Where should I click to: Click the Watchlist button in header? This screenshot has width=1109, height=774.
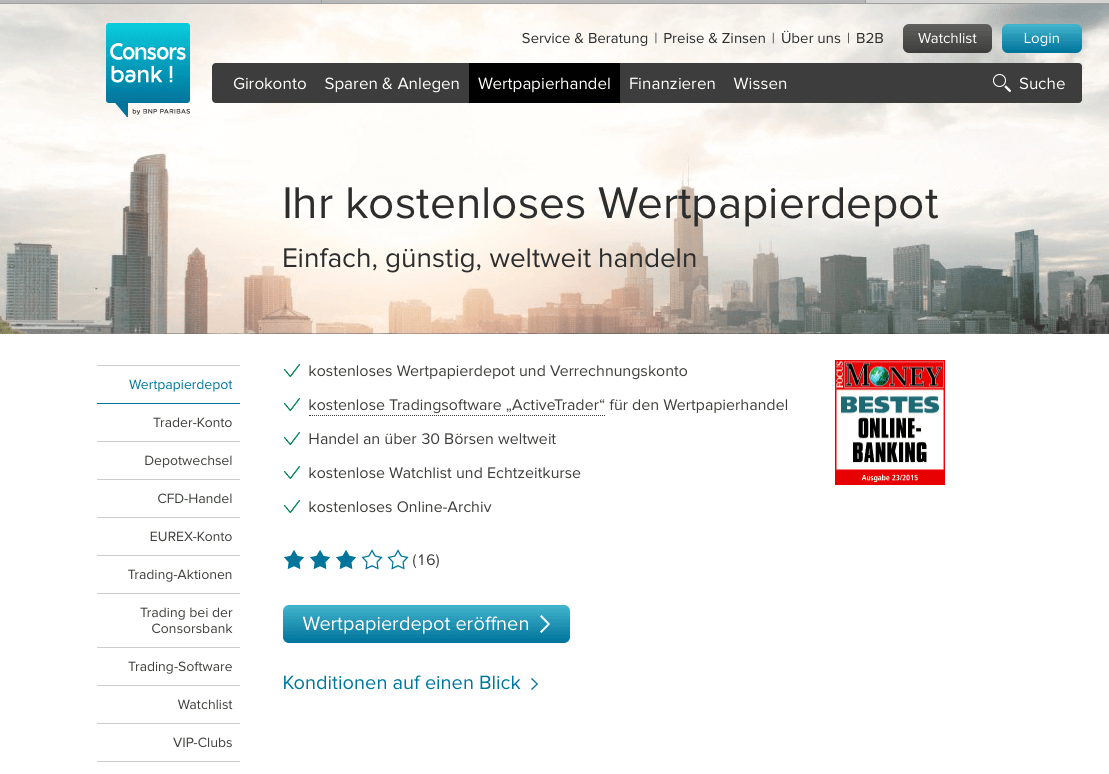947,38
